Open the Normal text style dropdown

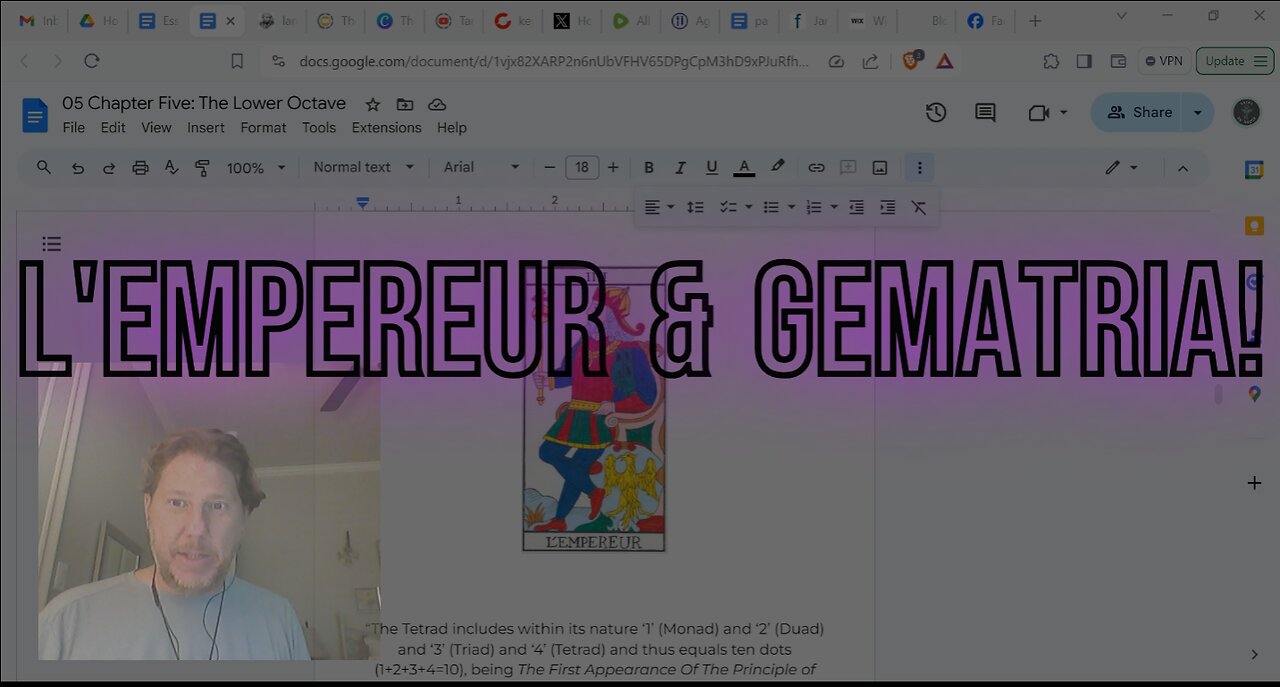click(363, 167)
